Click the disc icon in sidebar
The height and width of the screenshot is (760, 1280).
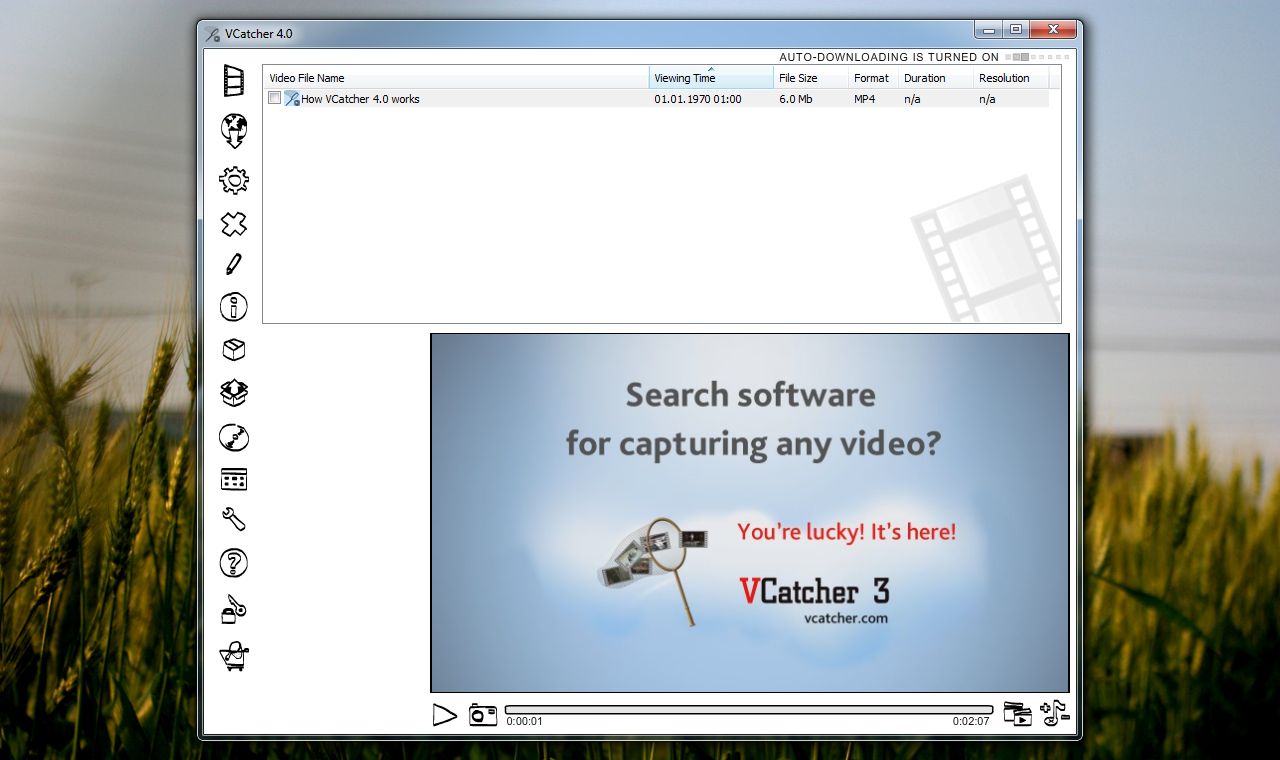pos(234,437)
